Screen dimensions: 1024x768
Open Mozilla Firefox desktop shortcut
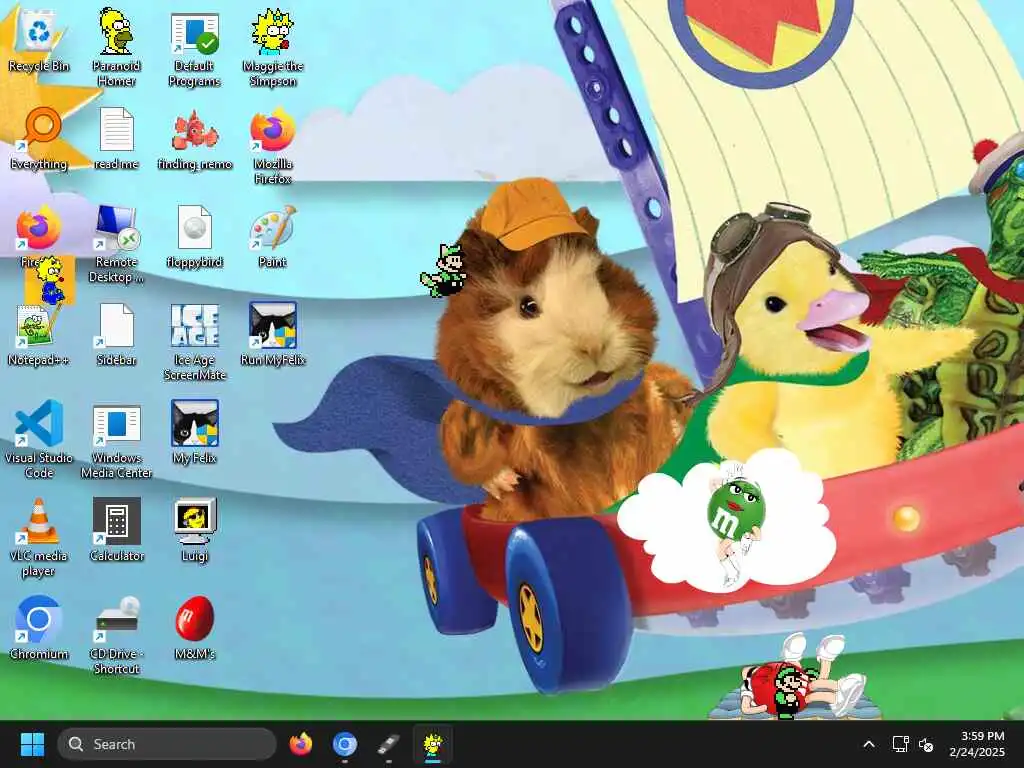[272, 147]
